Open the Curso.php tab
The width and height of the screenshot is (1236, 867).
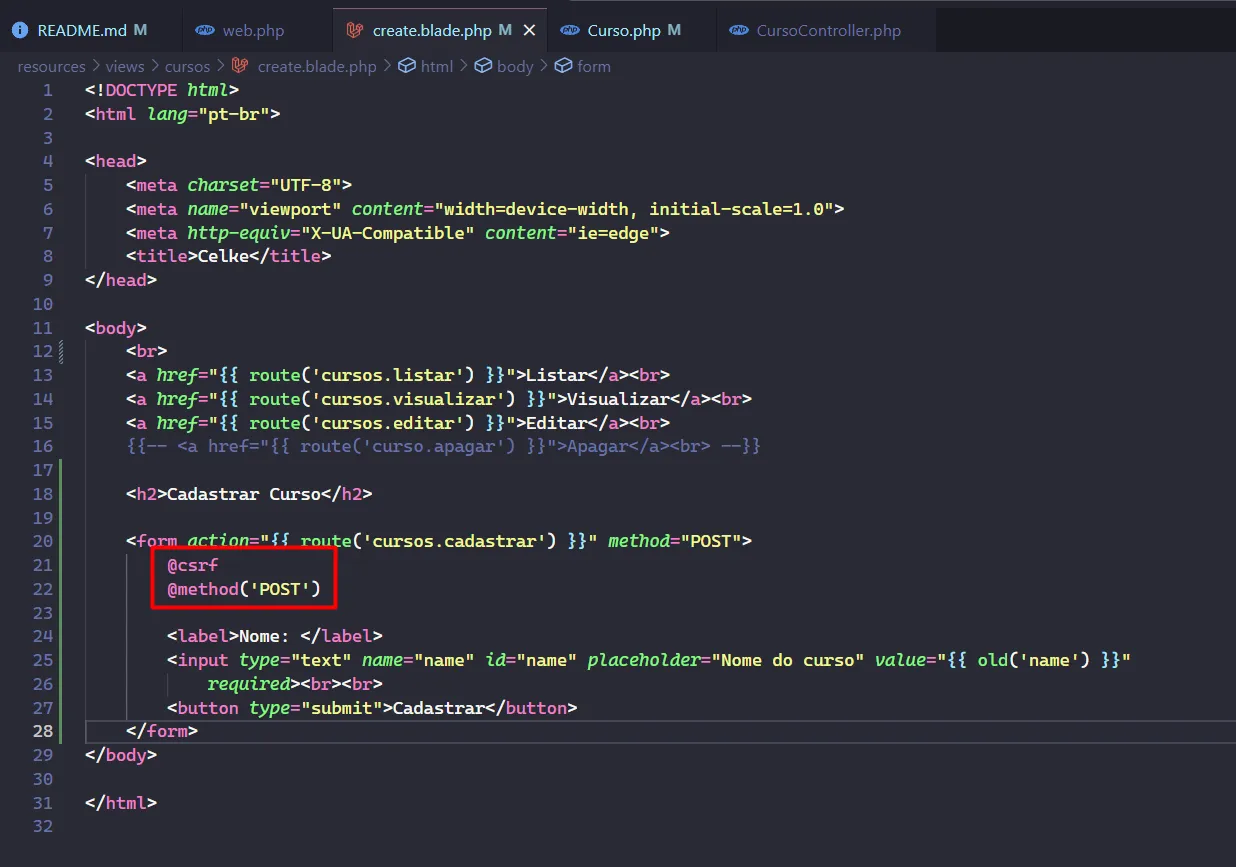click(x=624, y=31)
